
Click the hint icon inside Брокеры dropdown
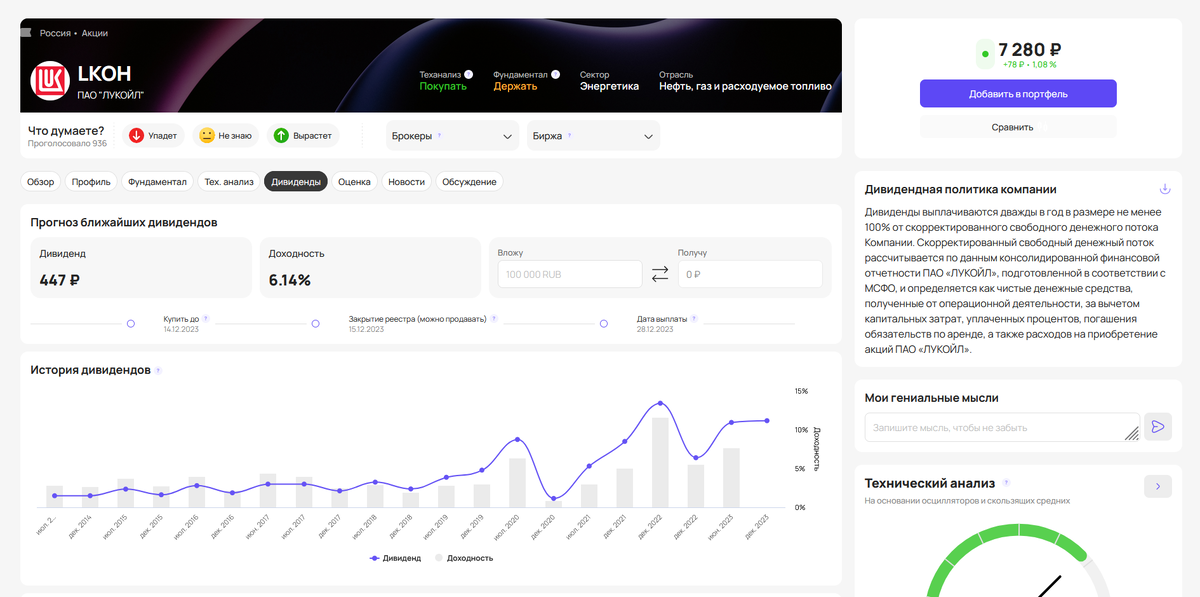(439, 135)
